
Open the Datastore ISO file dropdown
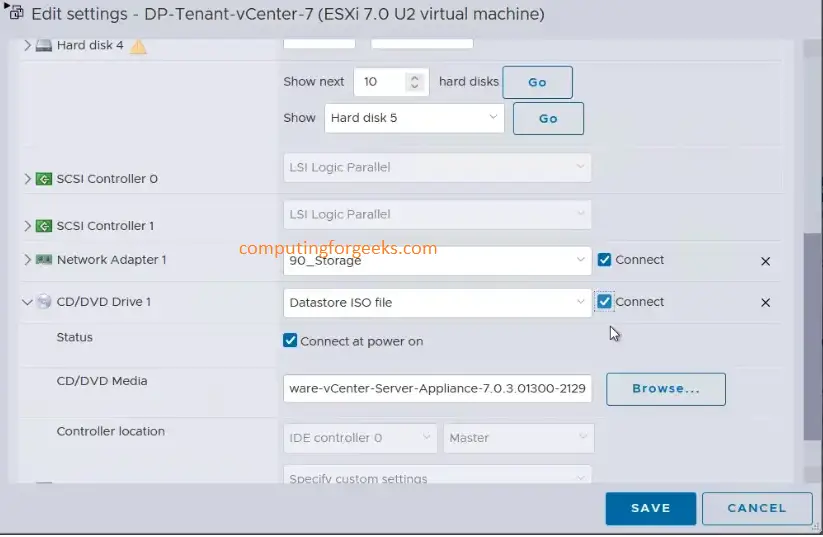(437, 303)
